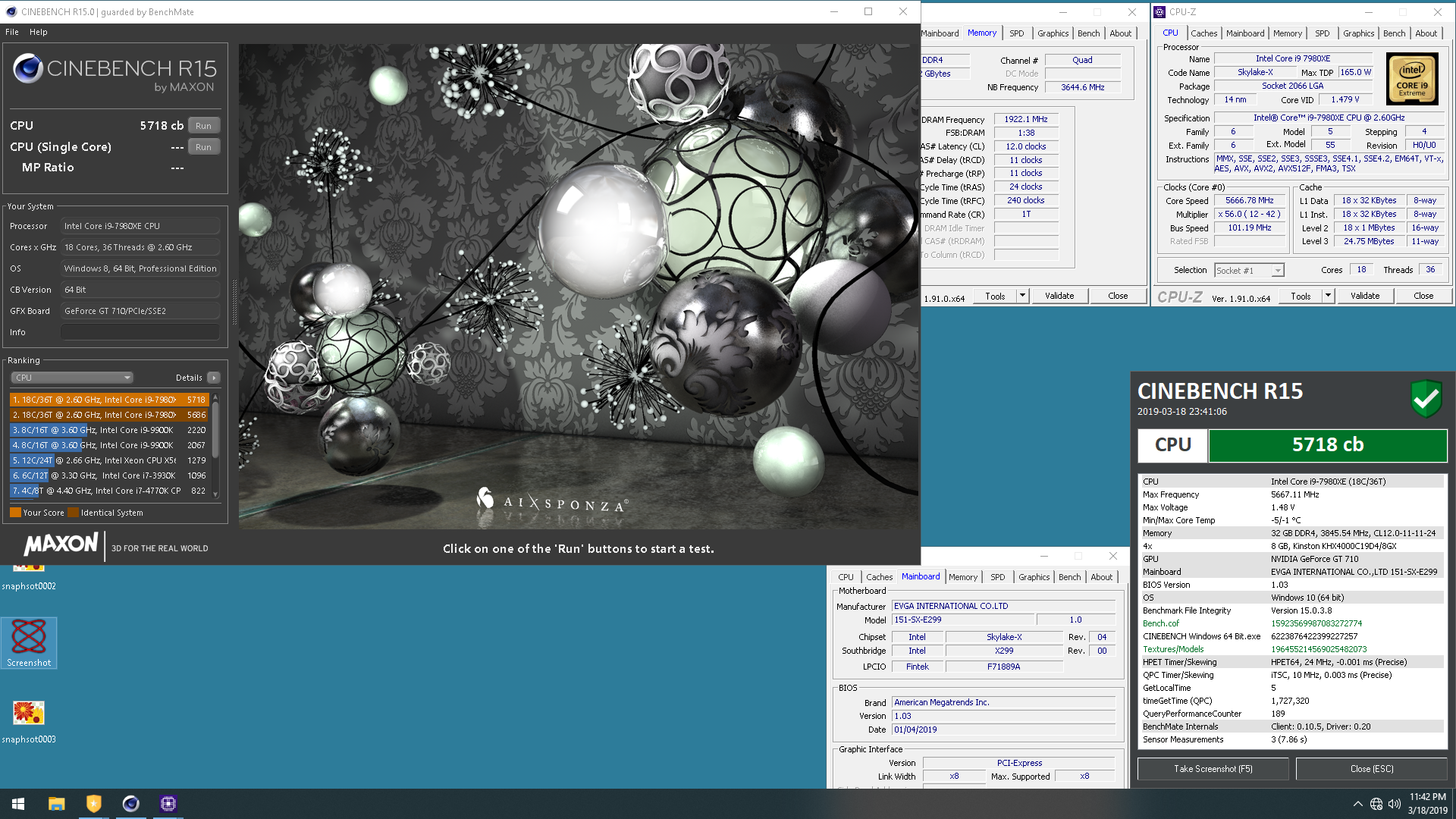1456x819 pixels.
Task: Expand Tools dropdown arrow in right CPU-Z
Action: (x=1328, y=297)
